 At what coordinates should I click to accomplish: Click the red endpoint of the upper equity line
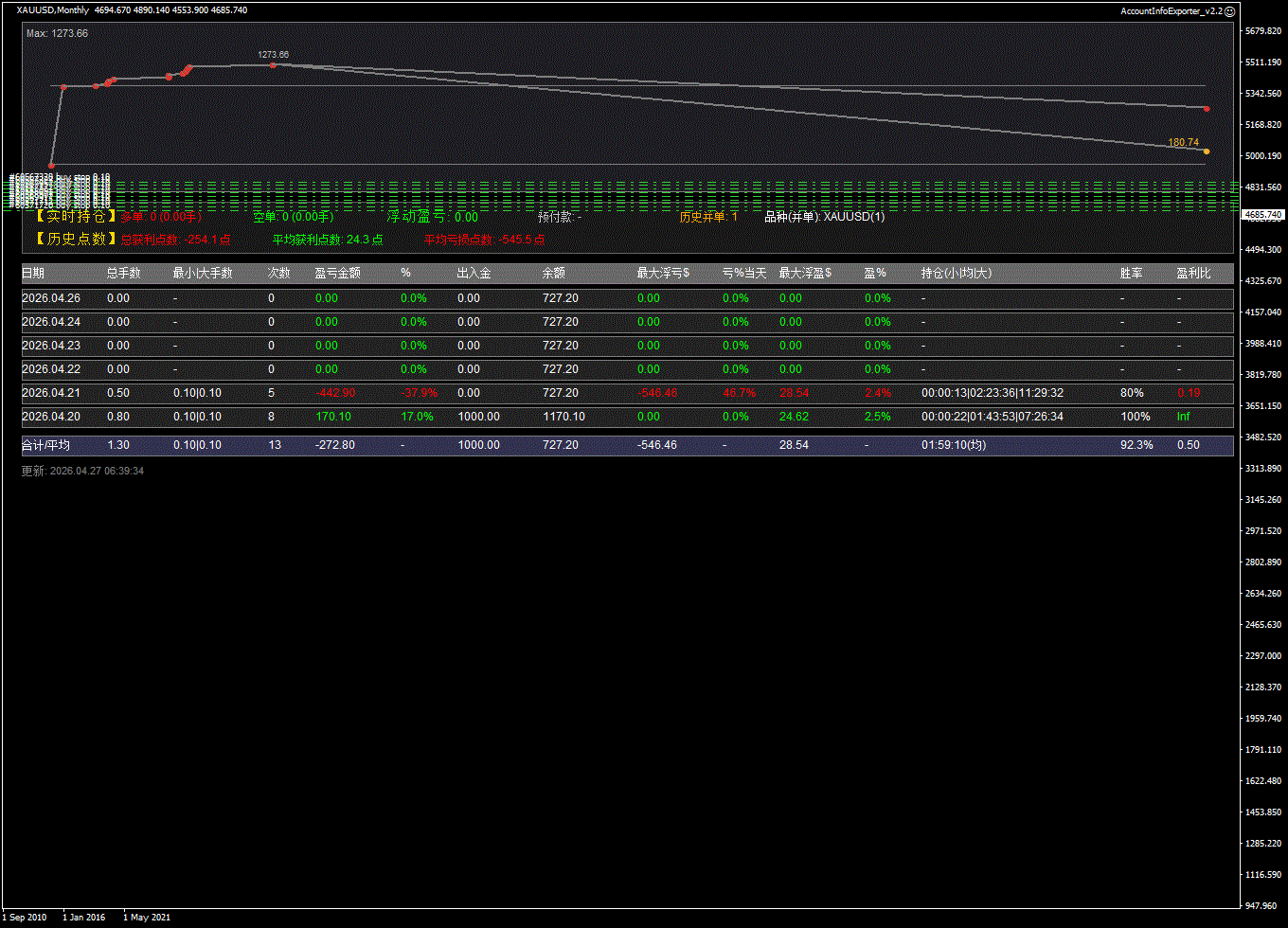tap(1207, 109)
